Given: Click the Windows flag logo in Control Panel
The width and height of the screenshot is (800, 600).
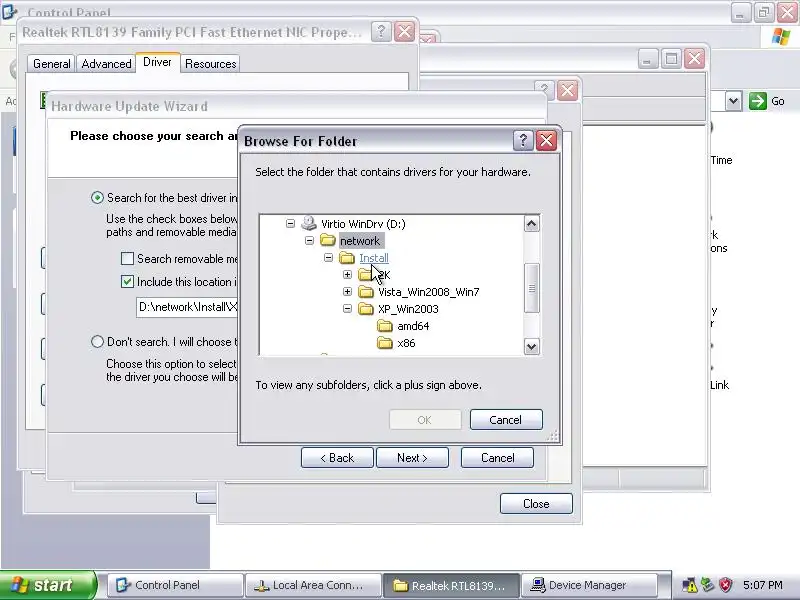Looking at the screenshot, I should tap(781, 36).
